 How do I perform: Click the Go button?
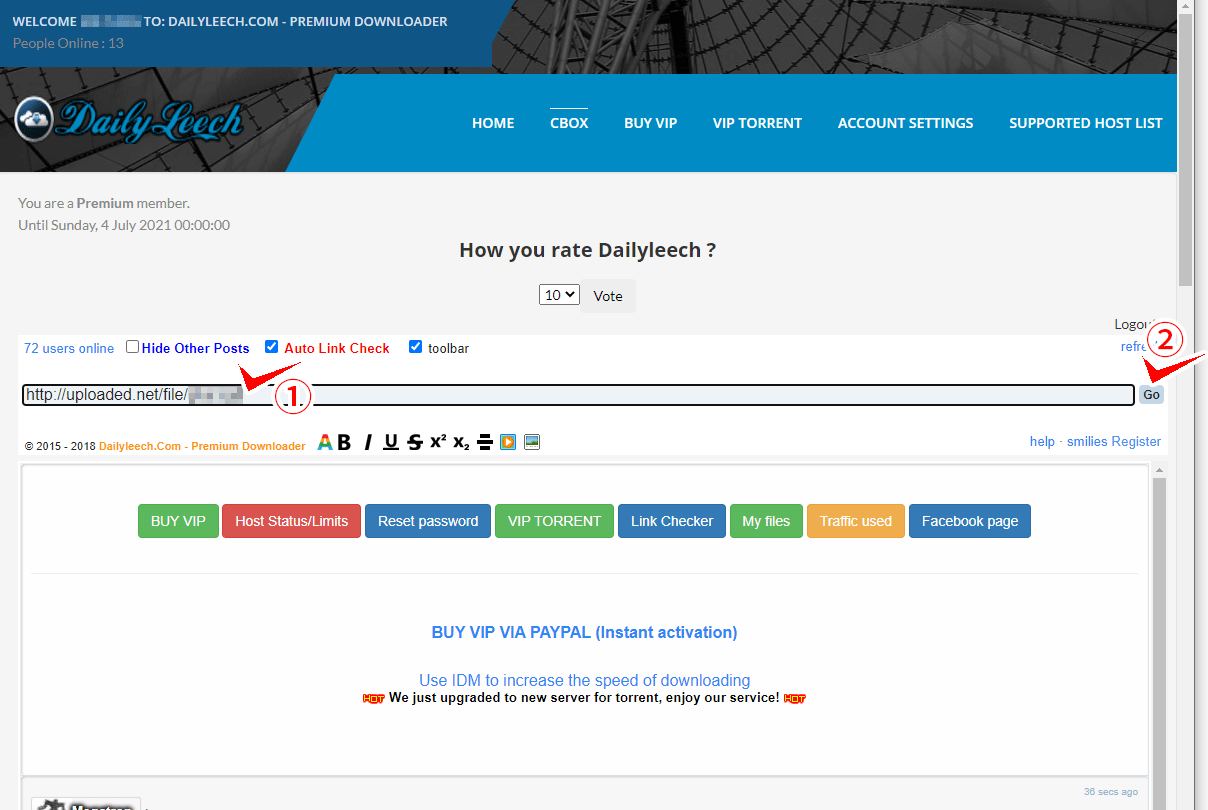1151,394
